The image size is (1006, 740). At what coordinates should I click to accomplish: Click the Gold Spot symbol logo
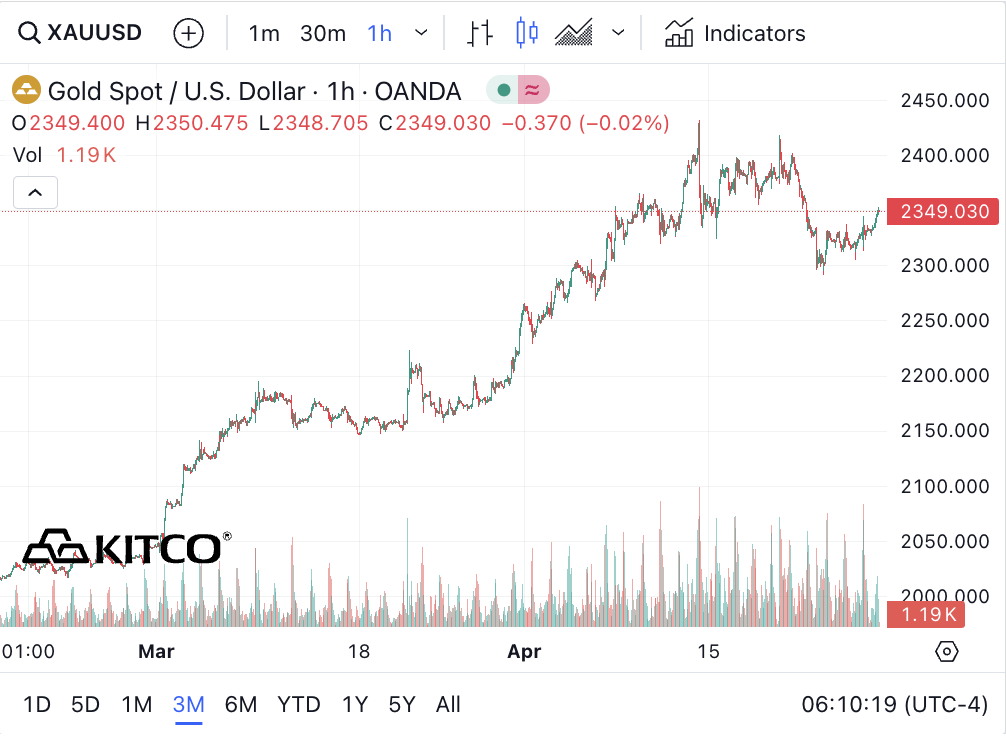pyautogui.click(x=26, y=91)
